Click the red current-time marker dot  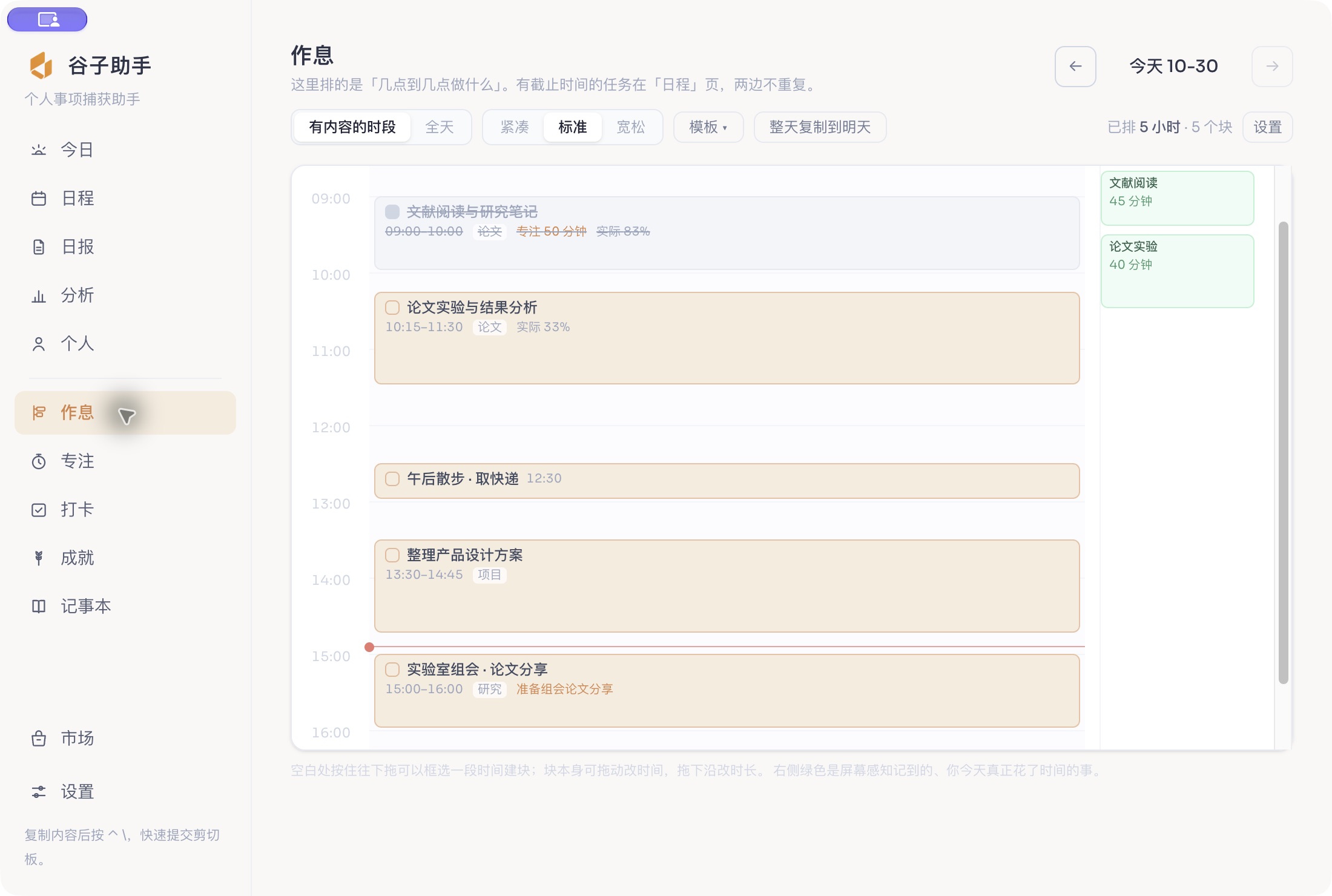(369, 647)
